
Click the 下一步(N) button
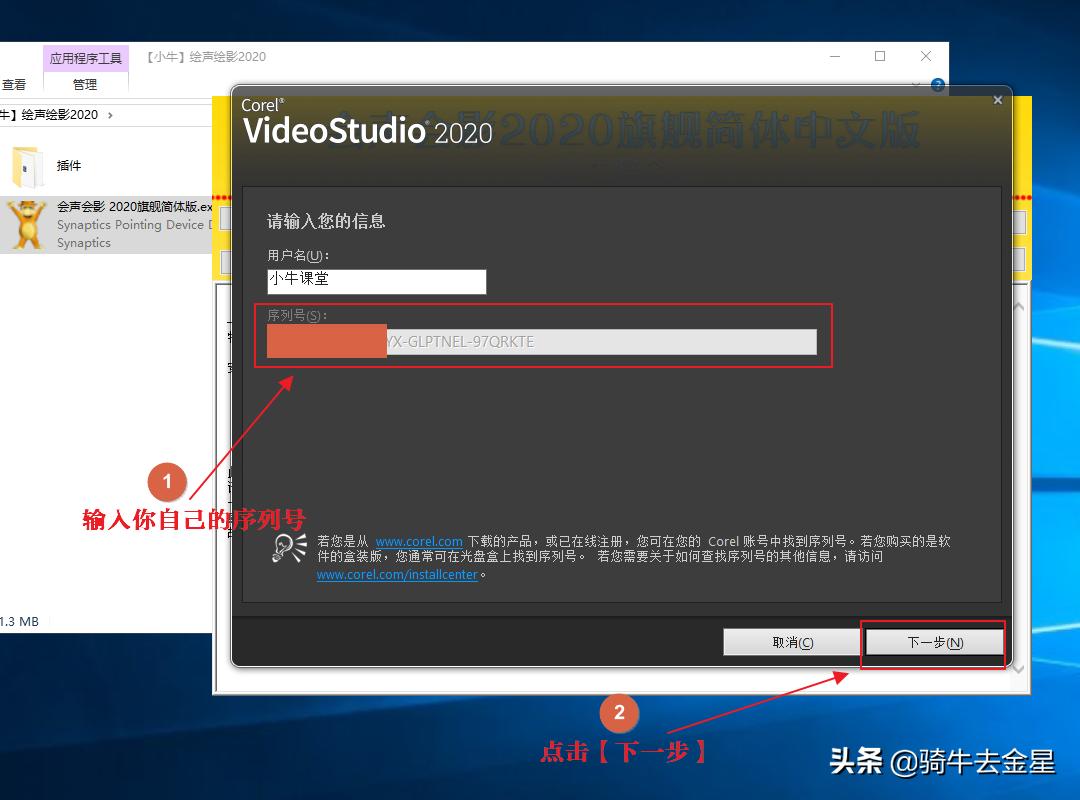click(x=933, y=641)
